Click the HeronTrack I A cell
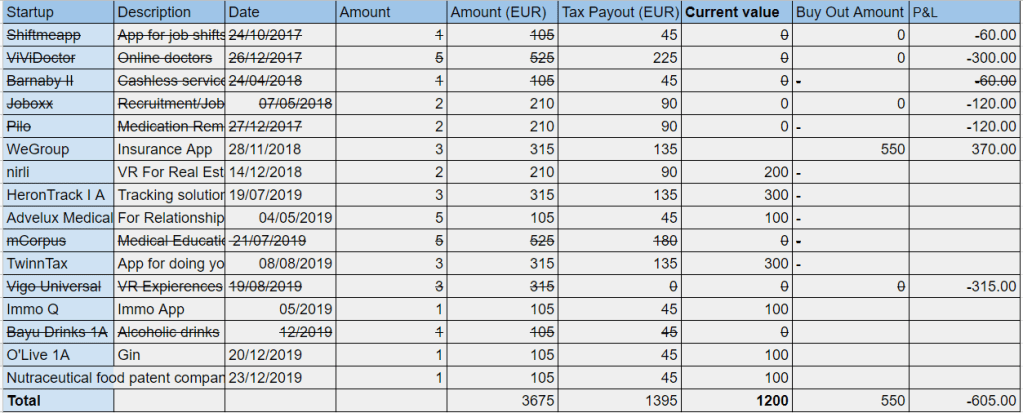The width and height of the screenshot is (1023, 413). [x=58, y=195]
